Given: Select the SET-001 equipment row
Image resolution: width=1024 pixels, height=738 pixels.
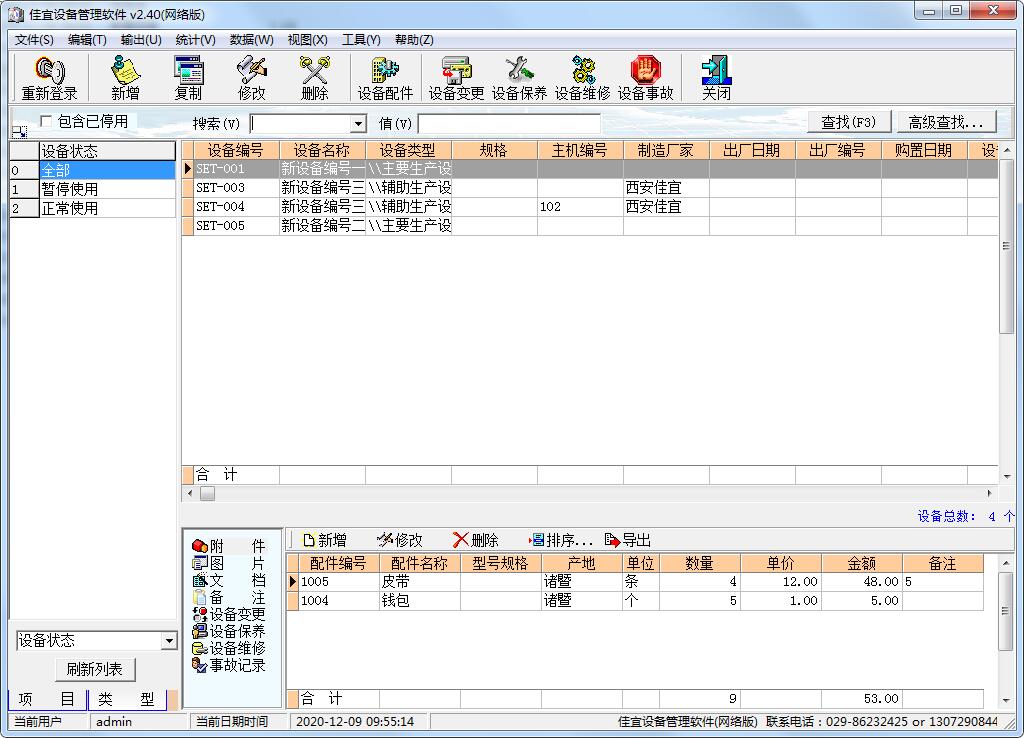Looking at the screenshot, I should coord(590,168).
